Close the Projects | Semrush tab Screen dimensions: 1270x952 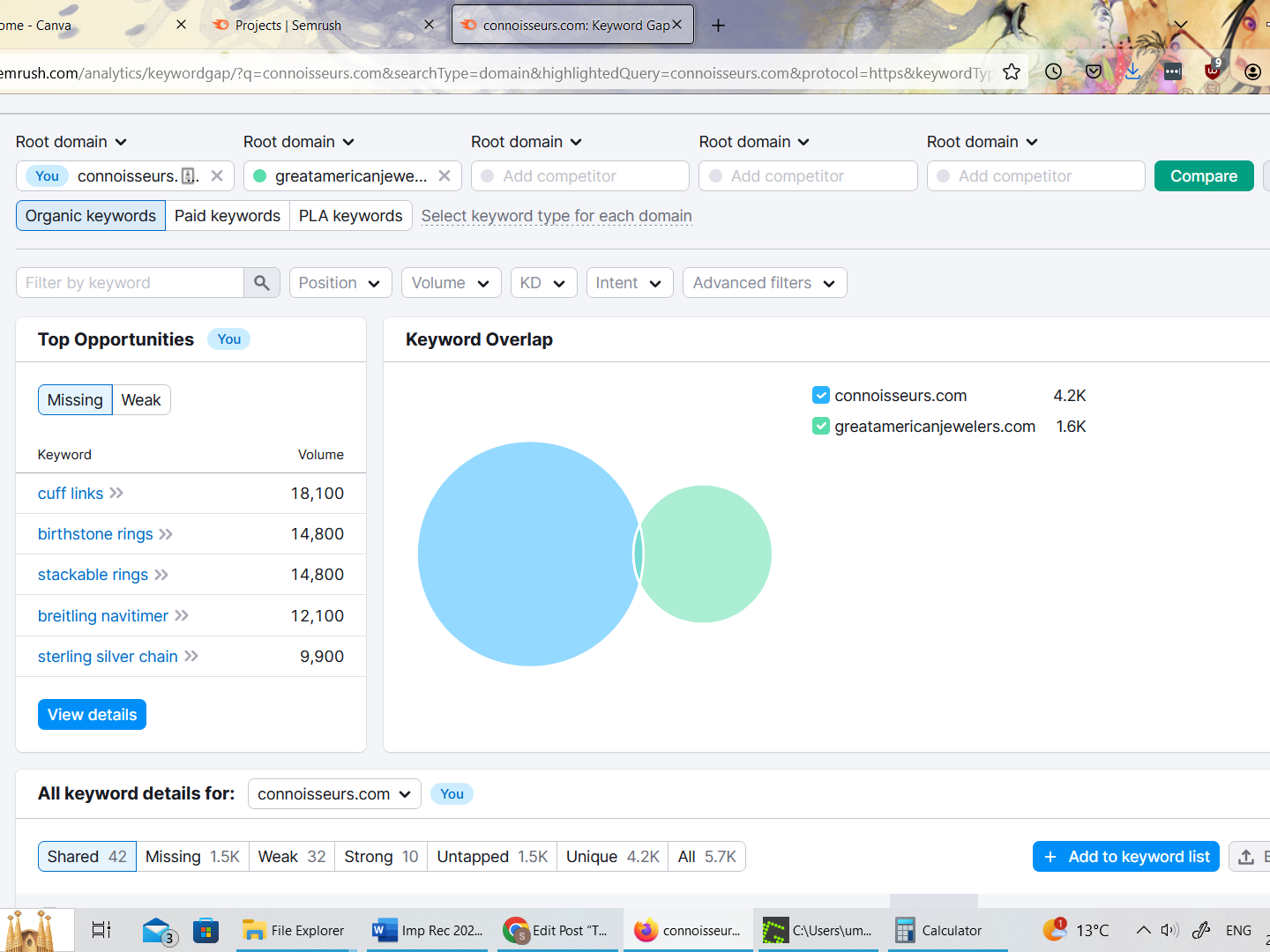click(x=429, y=25)
